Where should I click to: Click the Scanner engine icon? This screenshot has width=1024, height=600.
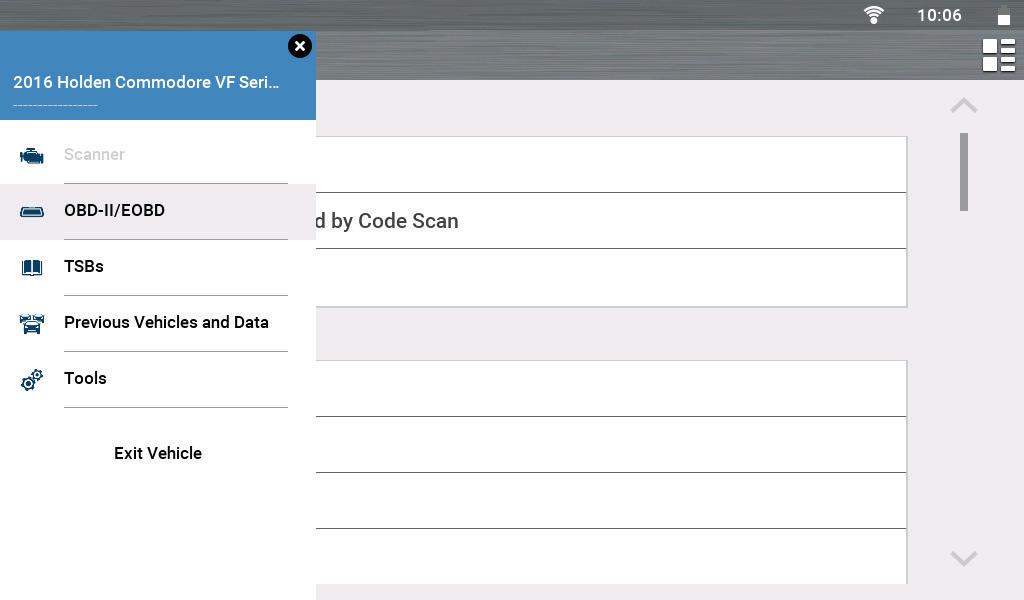pyautogui.click(x=31, y=156)
